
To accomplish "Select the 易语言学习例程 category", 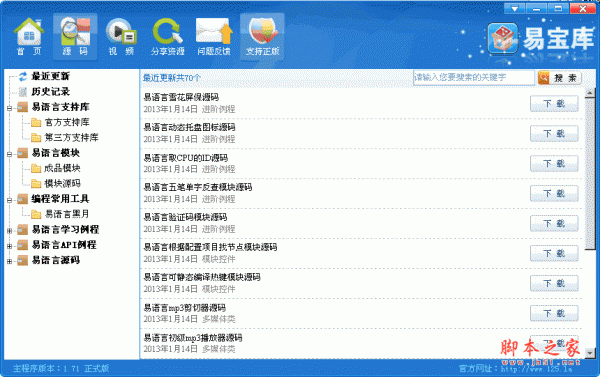I will pyautogui.click(x=65, y=229).
